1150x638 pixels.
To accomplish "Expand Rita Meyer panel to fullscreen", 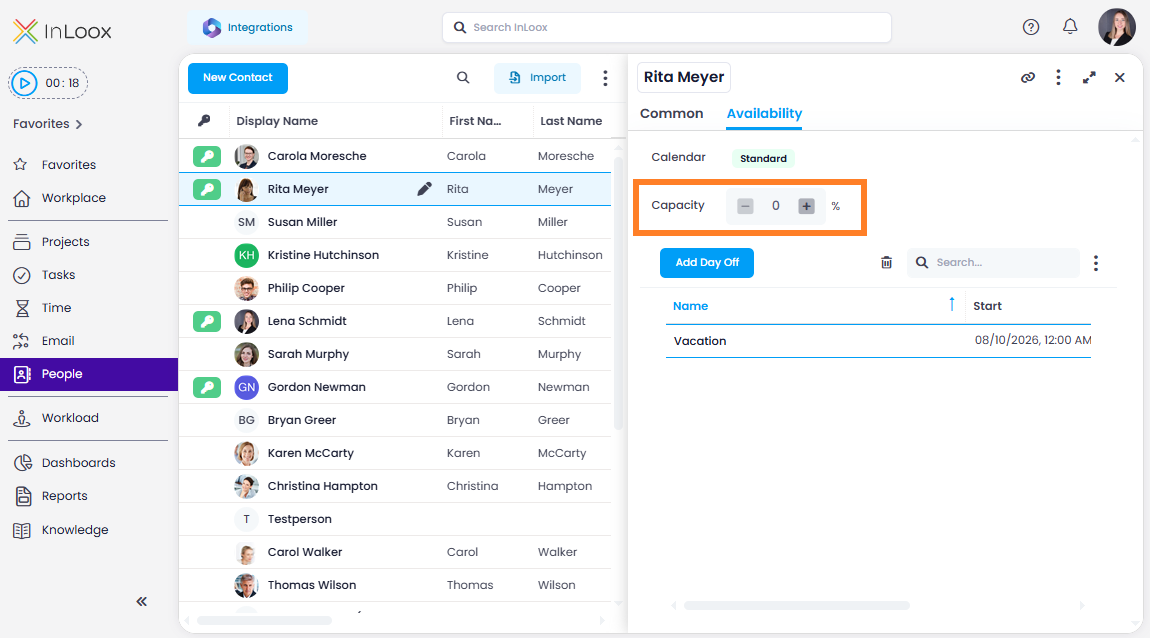I will [x=1089, y=77].
